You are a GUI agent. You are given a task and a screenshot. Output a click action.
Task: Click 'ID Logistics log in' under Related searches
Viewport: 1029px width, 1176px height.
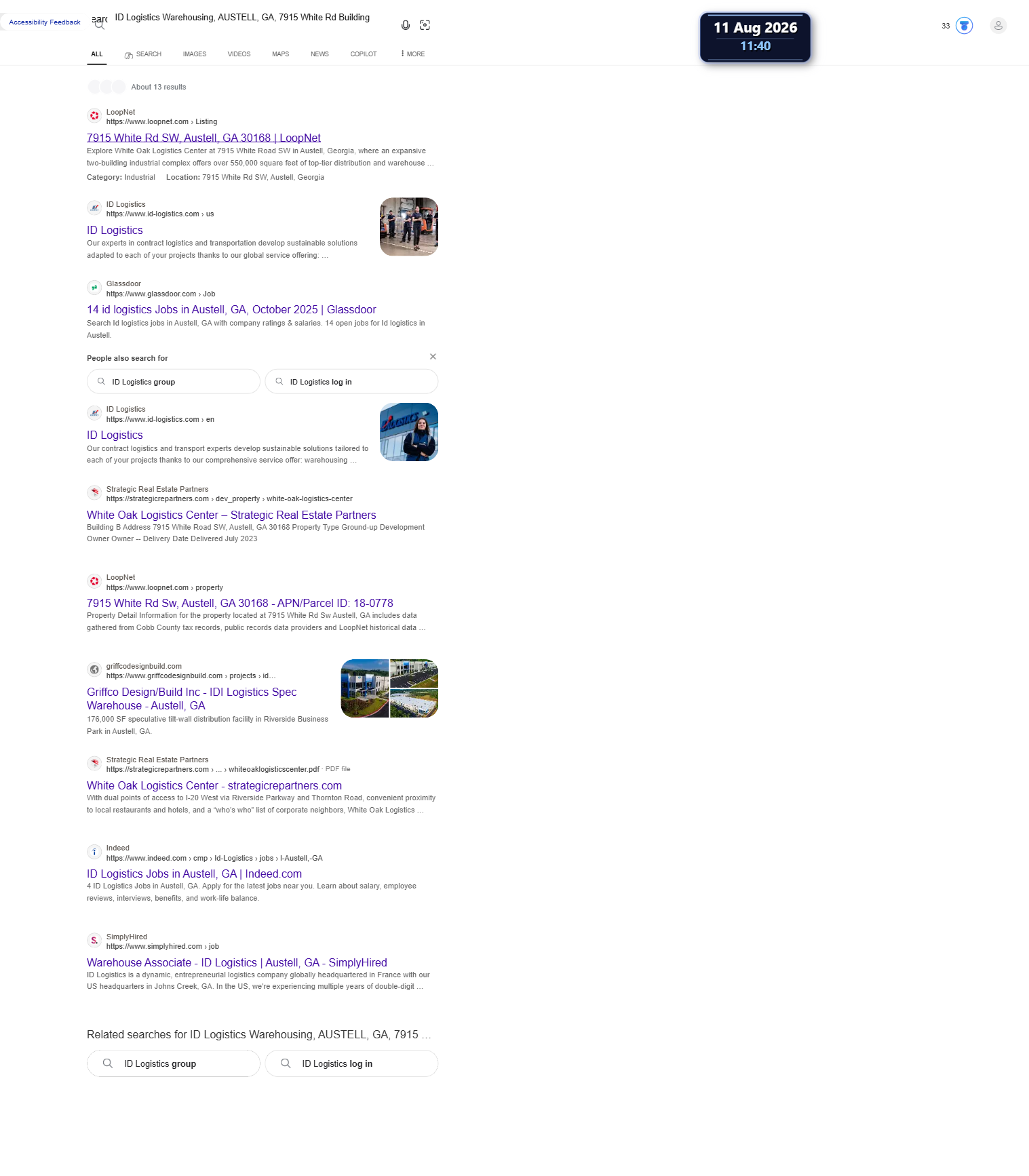coord(351,1064)
